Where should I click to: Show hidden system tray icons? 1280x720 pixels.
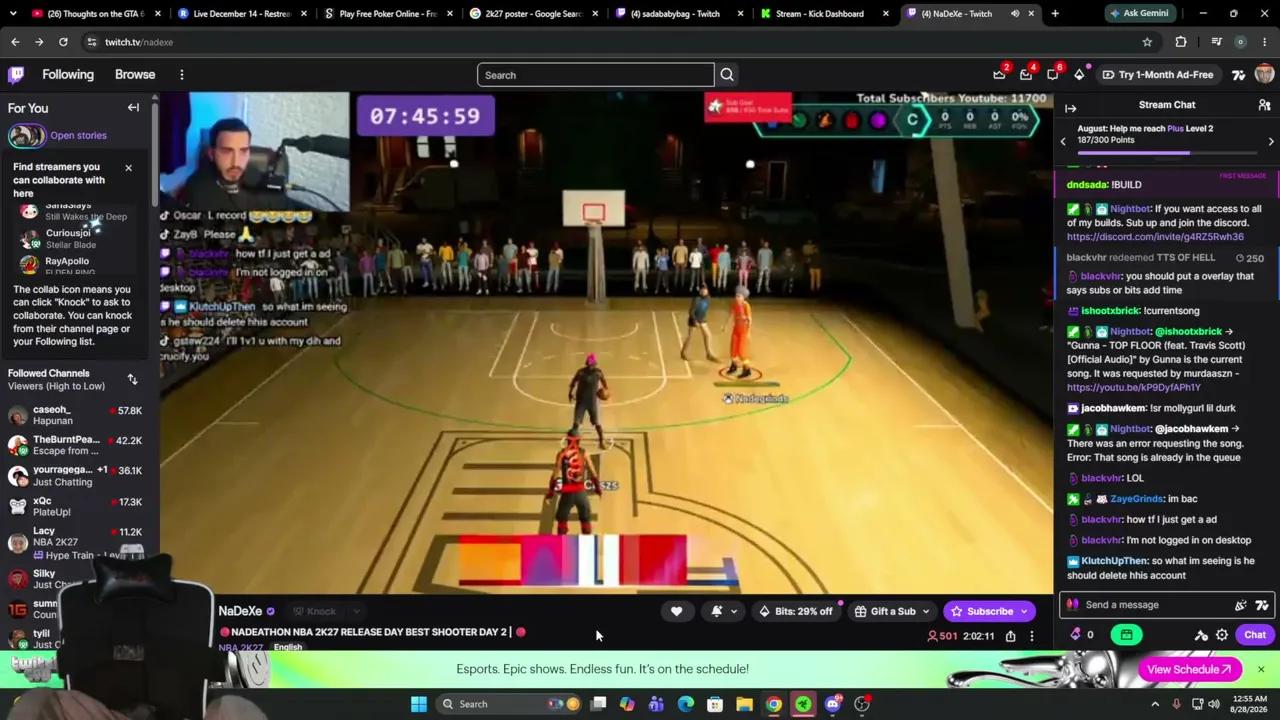point(1155,704)
